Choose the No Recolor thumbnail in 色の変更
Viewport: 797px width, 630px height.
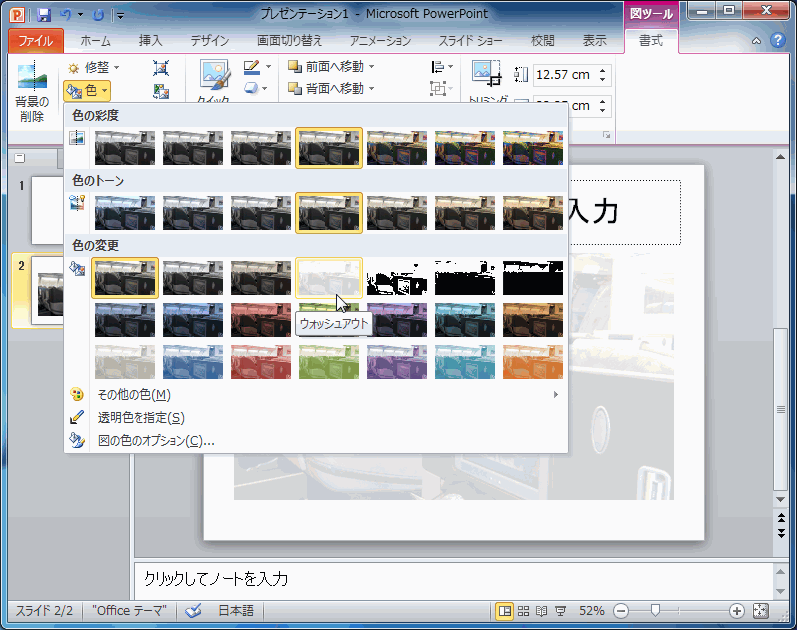(125, 278)
